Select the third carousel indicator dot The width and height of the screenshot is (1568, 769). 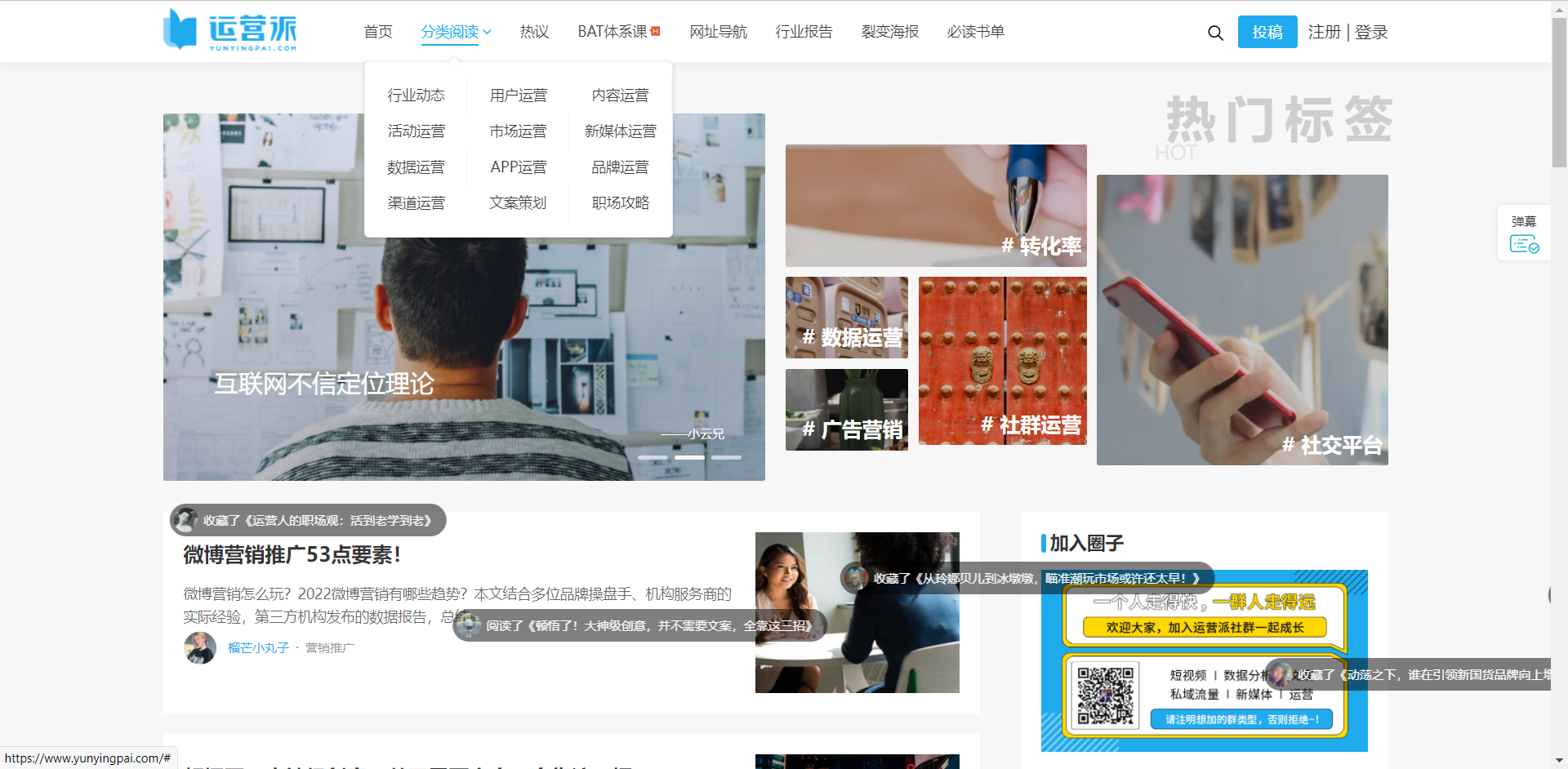(726, 458)
